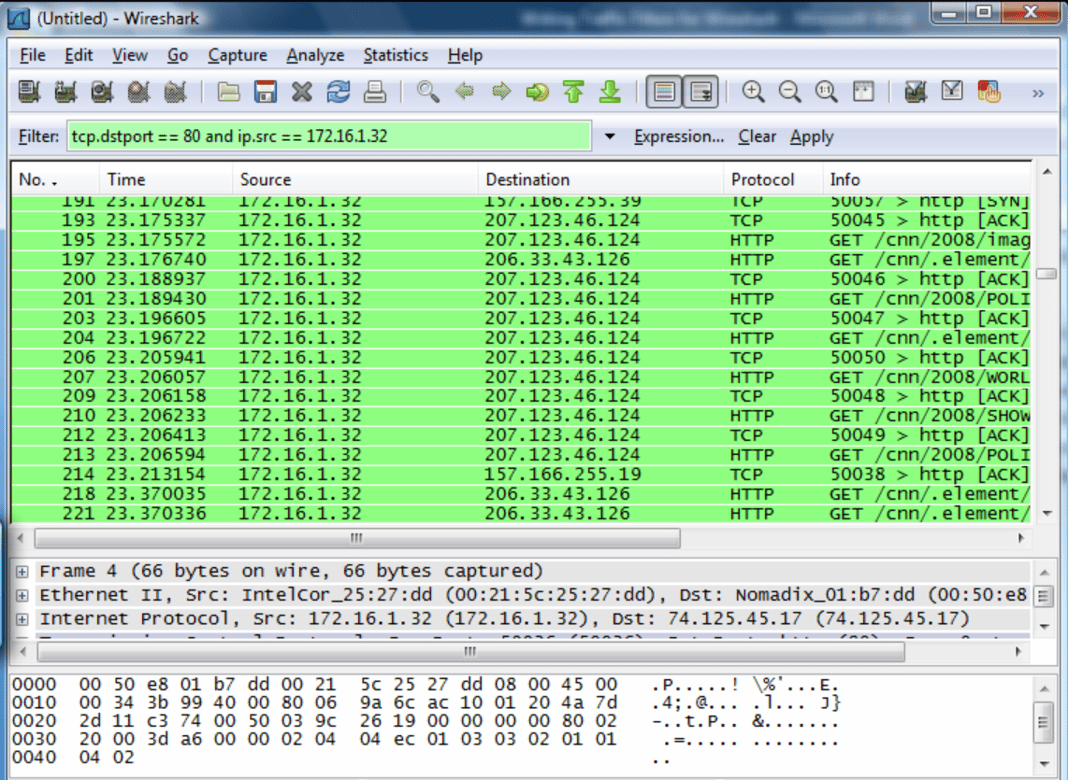Apply the current display filter
The image size is (1068, 780).
(x=811, y=136)
